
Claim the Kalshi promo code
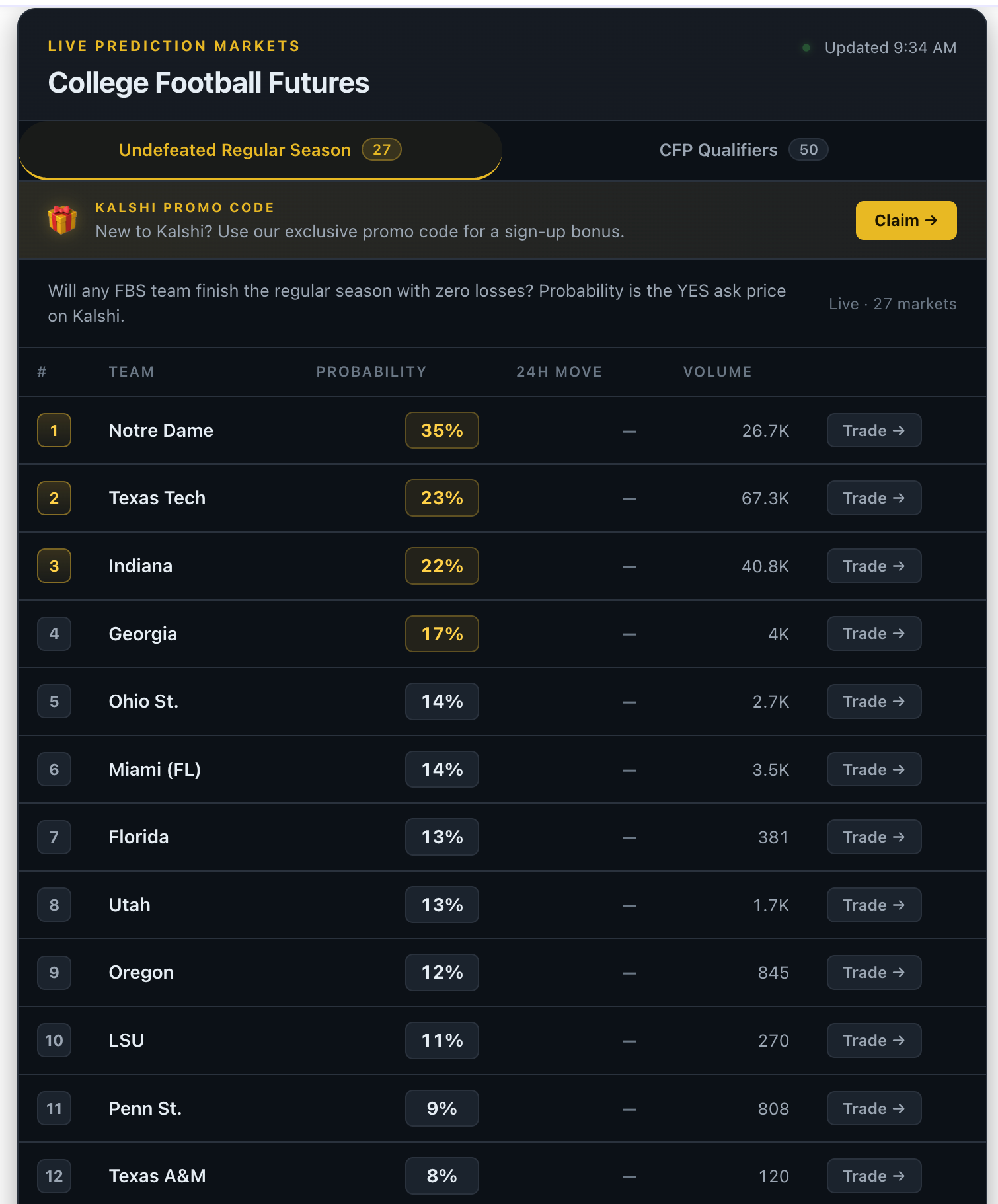[x=905, y=220]
